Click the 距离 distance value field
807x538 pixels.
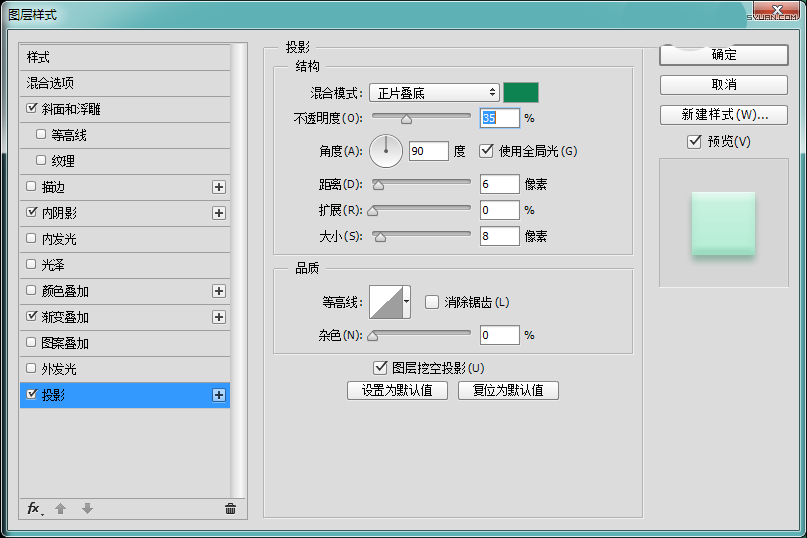pos(499,184)
